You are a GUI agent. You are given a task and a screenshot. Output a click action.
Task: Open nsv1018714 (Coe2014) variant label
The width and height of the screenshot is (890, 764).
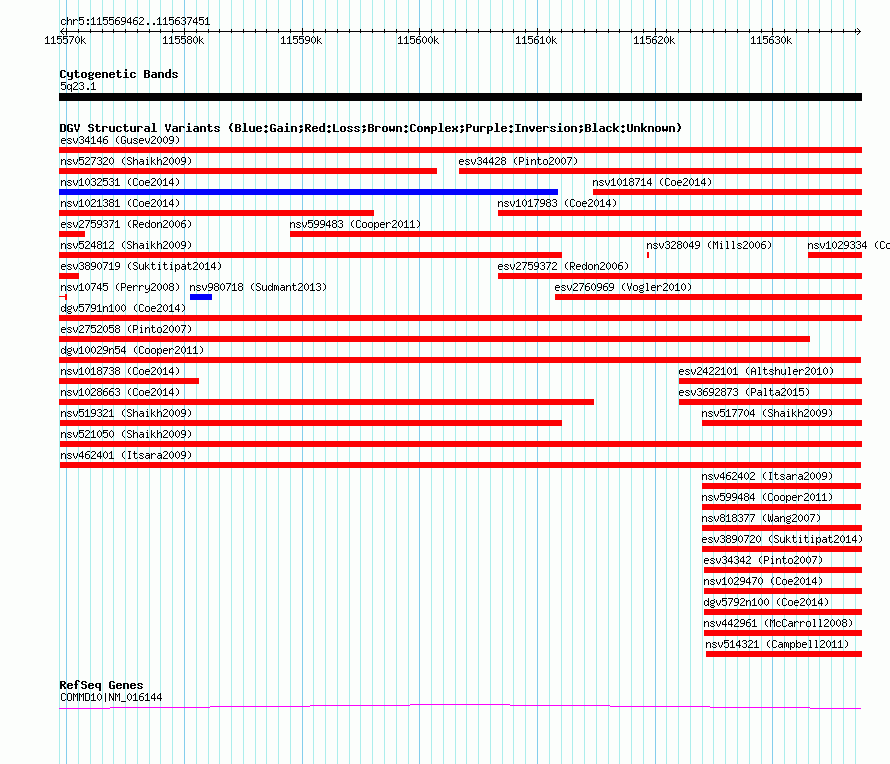click(652, 182)
